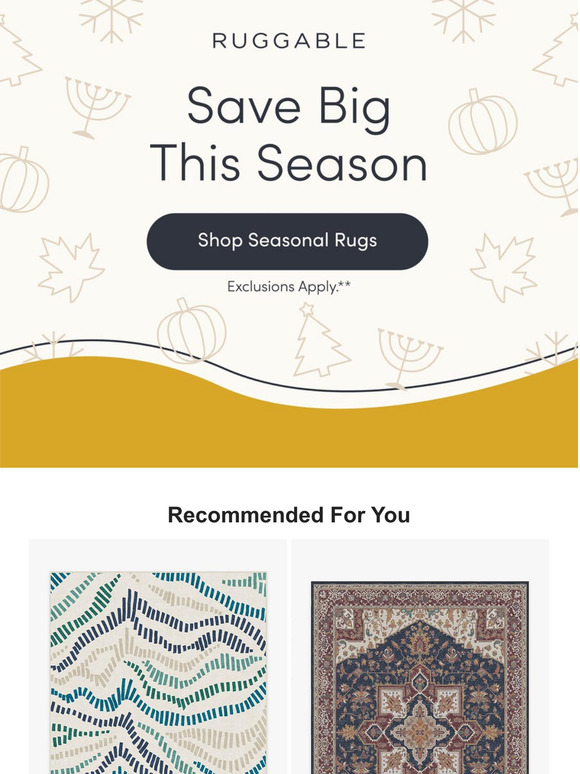This screenshot has height=774, width=580.
Task: Click the menorah icon right of This Season
Action: [553, 188]
